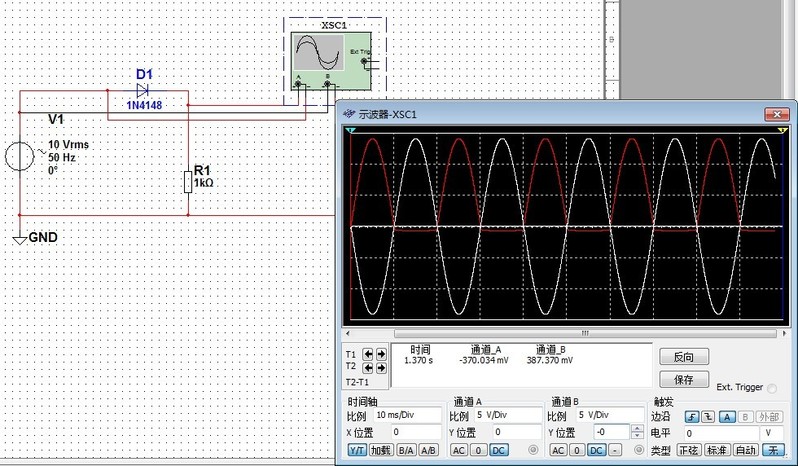798x466 pixels.
Task: Click the D1 diode symbol
Action: 142,89
